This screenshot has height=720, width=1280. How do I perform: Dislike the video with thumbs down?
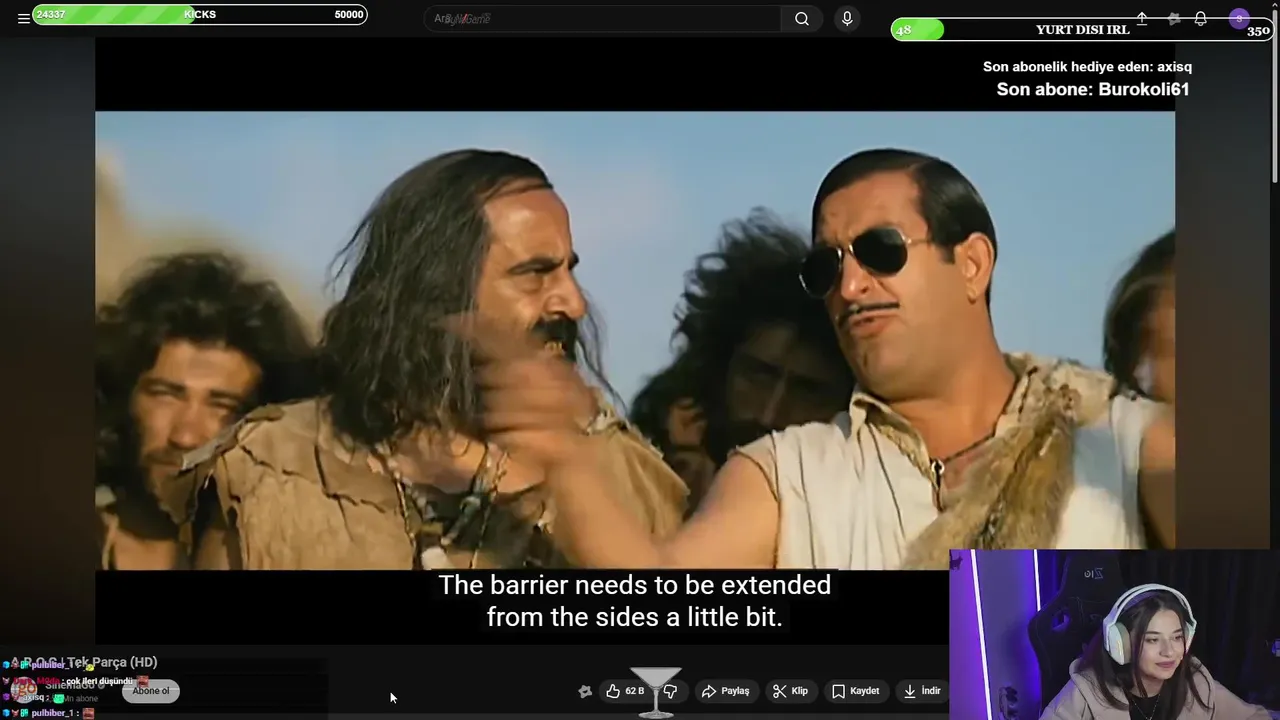671,691
